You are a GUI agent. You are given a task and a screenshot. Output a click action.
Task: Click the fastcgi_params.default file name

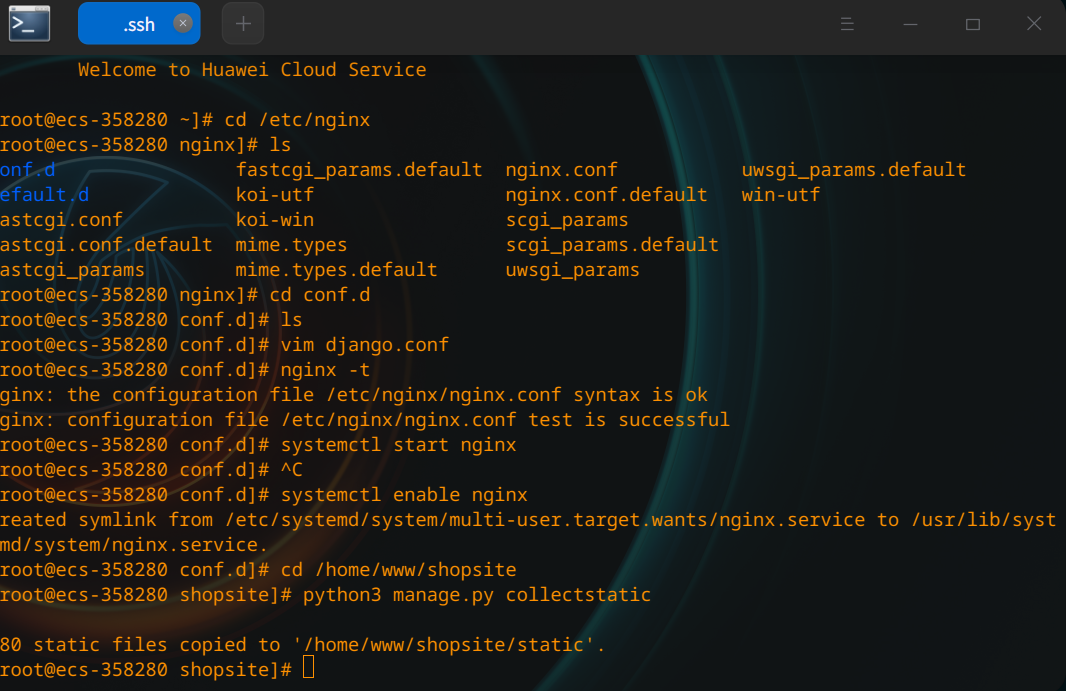click(x=358, y=170)
